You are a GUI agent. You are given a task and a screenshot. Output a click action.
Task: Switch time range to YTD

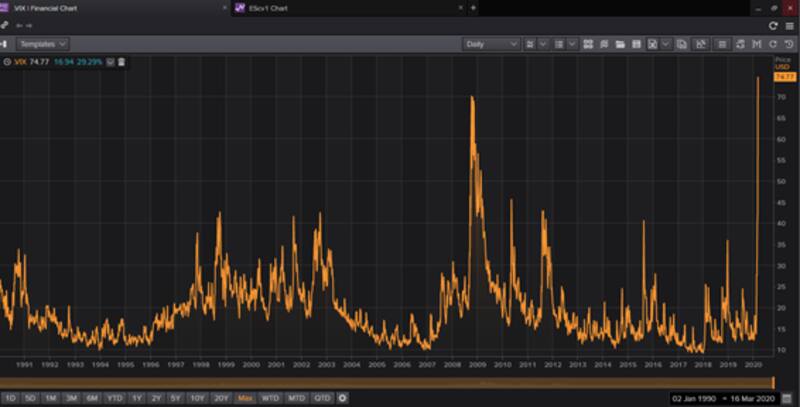click(115, 398)
